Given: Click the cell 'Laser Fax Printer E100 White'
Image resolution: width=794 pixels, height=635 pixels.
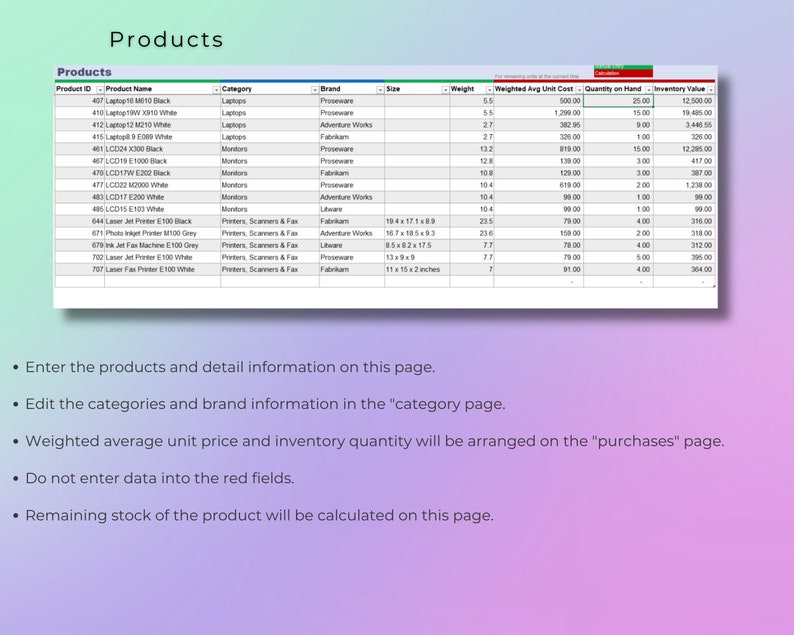Looking at the screenshot, I should click(x=162, y=269).
